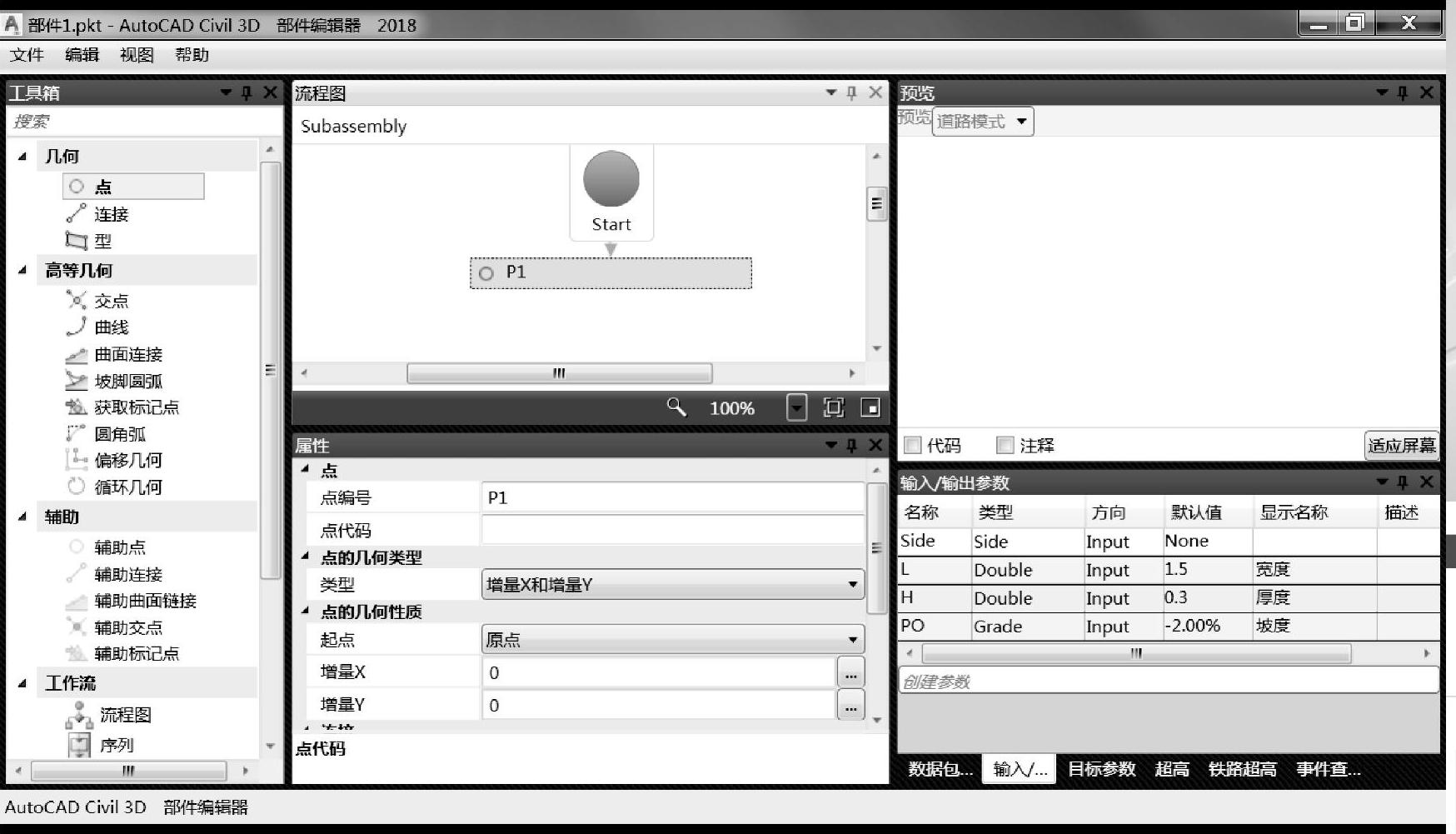This screenshot has width=1456, height=834.
Task: Close the 输入/输出参数 panel
Action: tap(1427, 482)
